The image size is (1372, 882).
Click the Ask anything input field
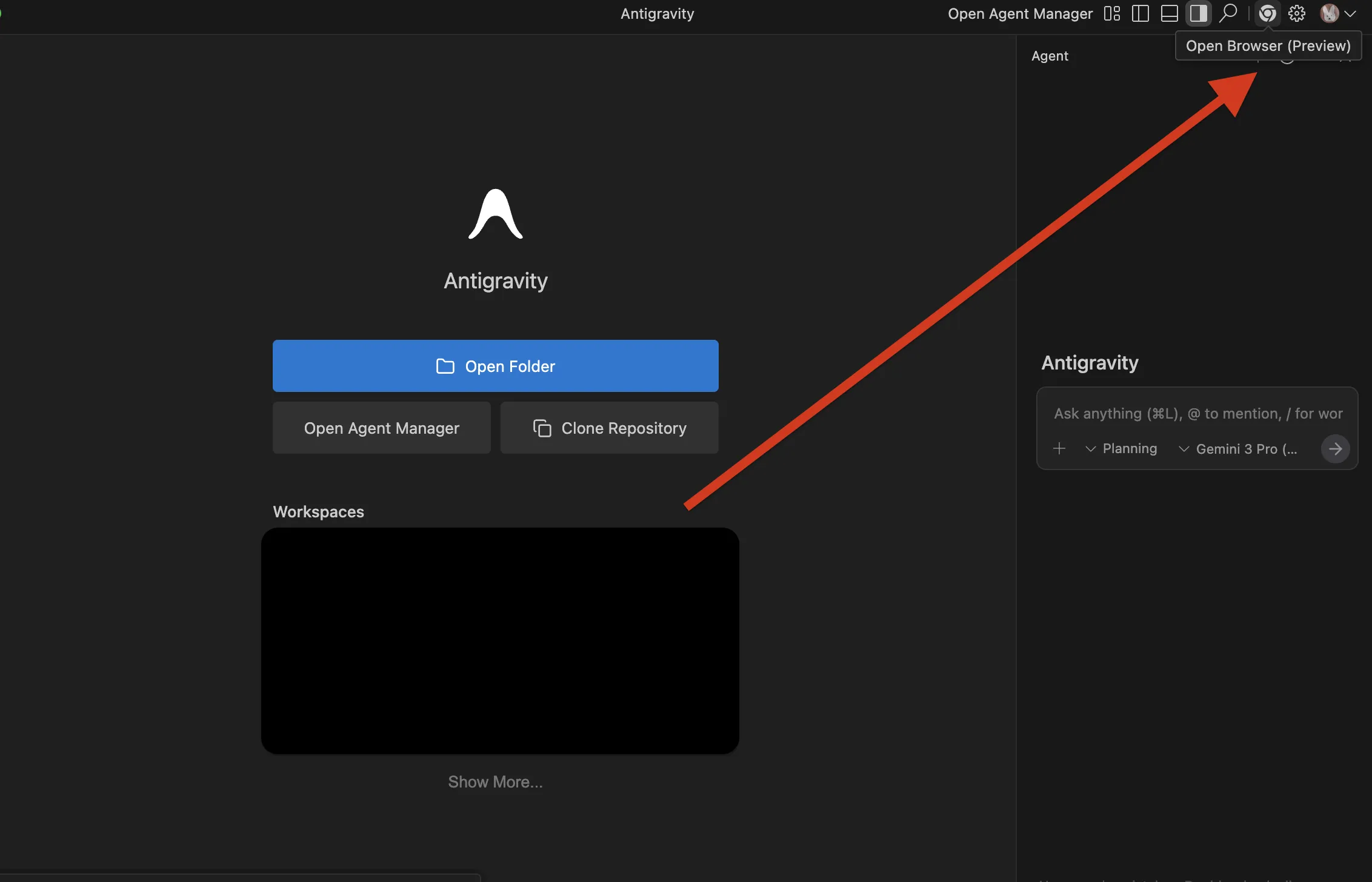(x=1196, y=414)
